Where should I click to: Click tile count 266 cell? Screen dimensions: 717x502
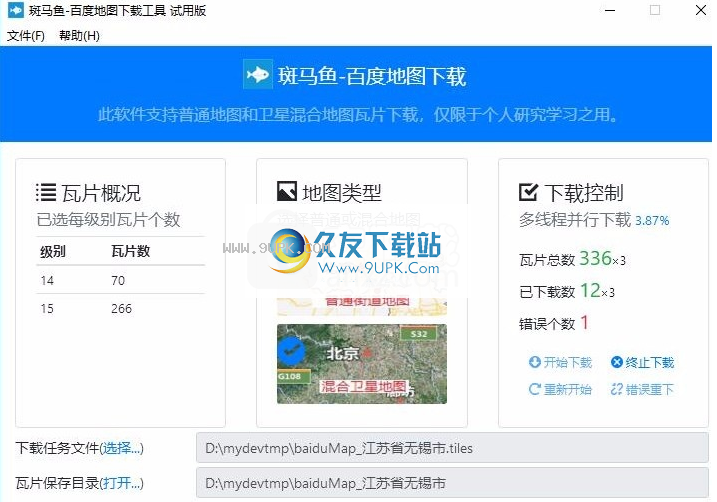point(122,309)
